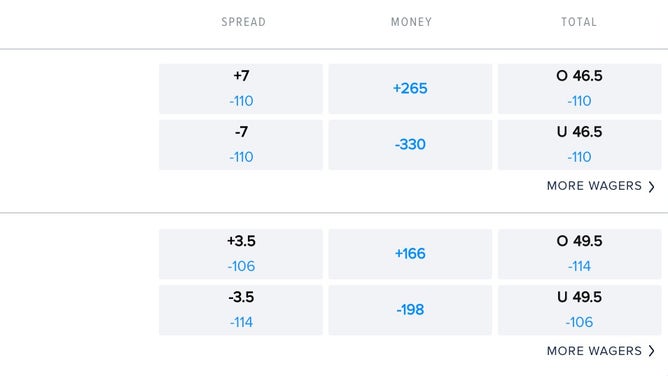Choose Under 46.5 total at -110
668x376 pixels.
click(x=579, y=145)
